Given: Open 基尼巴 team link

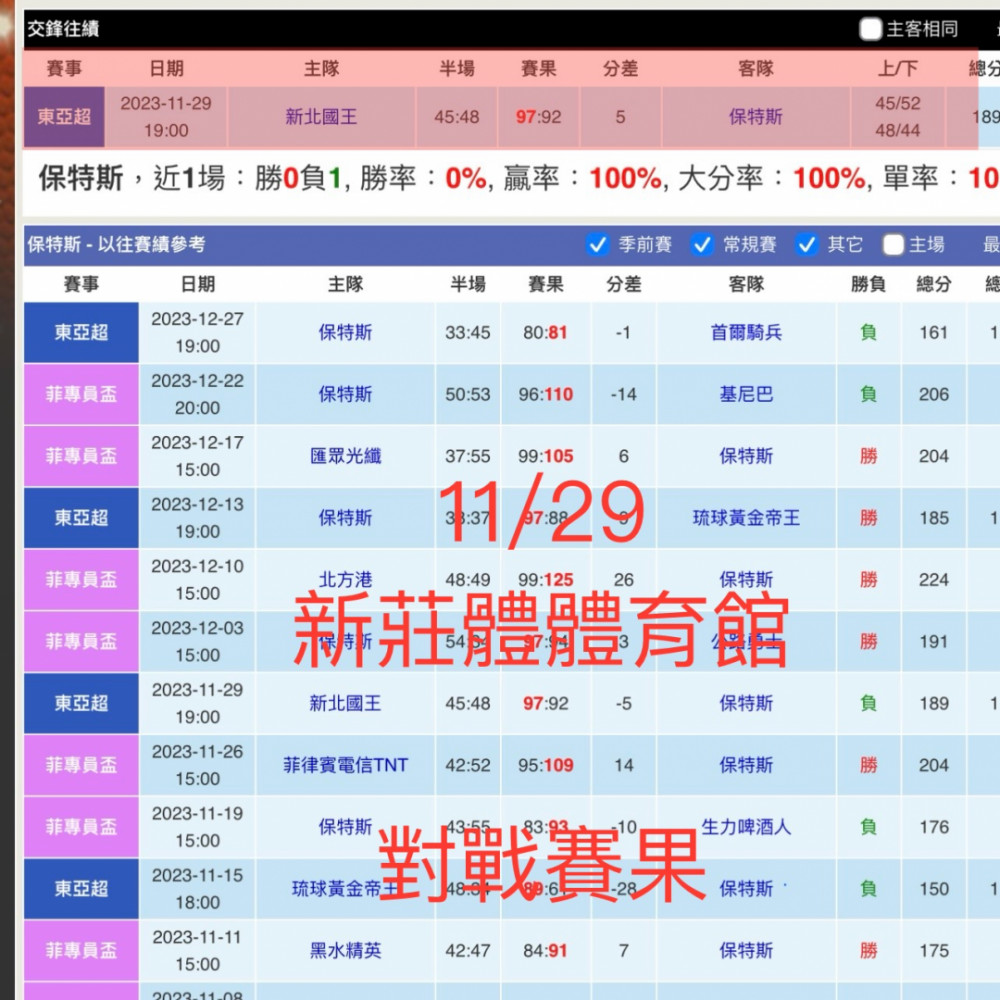Looking at the screenshot, I should coord(746,394).
